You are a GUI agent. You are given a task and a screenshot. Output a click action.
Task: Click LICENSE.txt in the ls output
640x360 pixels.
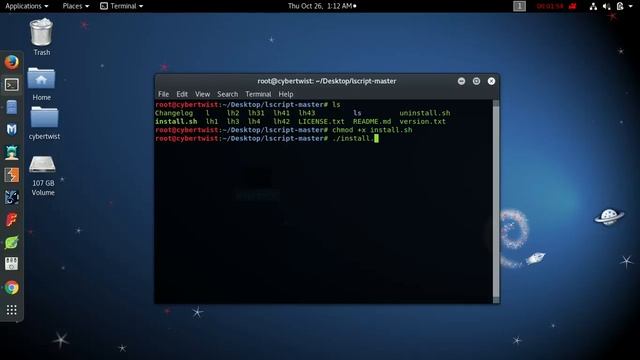pyautogui.click(x=321, y=122)
